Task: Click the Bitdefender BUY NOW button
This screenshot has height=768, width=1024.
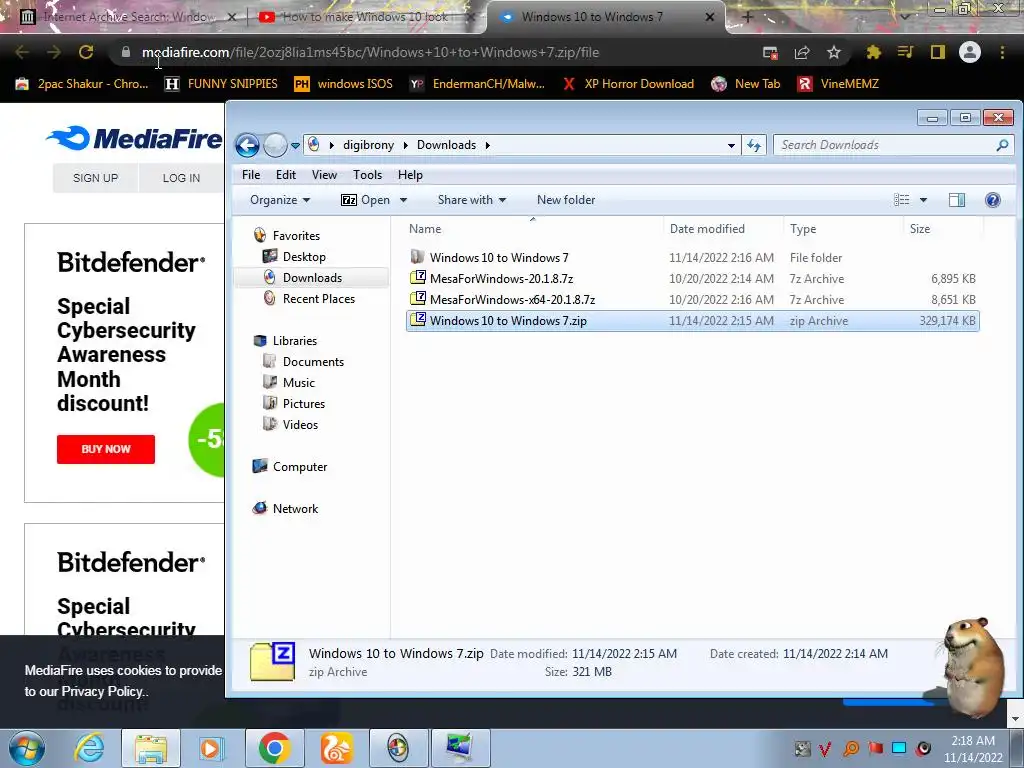Action: 106,449
